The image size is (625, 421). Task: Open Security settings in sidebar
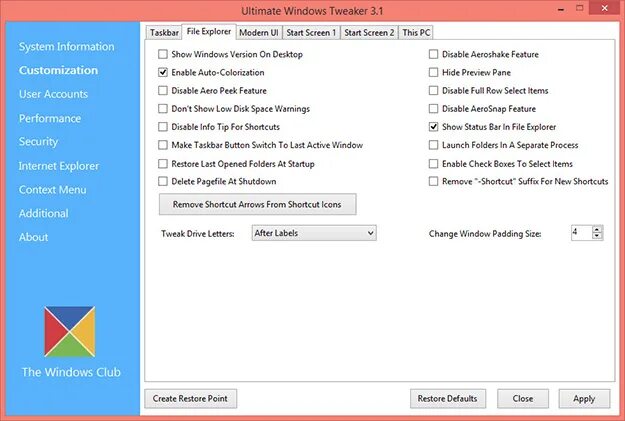pos(38,142)
